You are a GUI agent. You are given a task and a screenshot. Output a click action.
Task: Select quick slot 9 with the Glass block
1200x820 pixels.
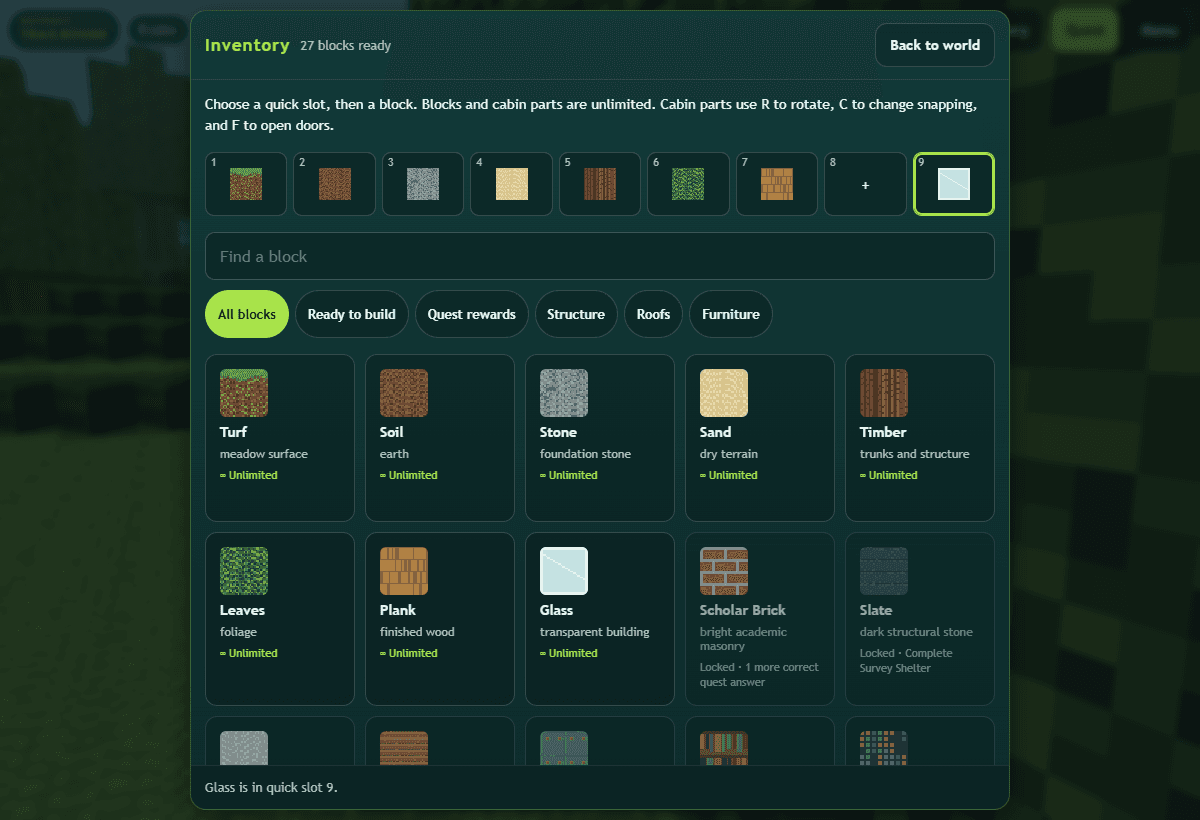pyautogui.click(x=954, y=184)
